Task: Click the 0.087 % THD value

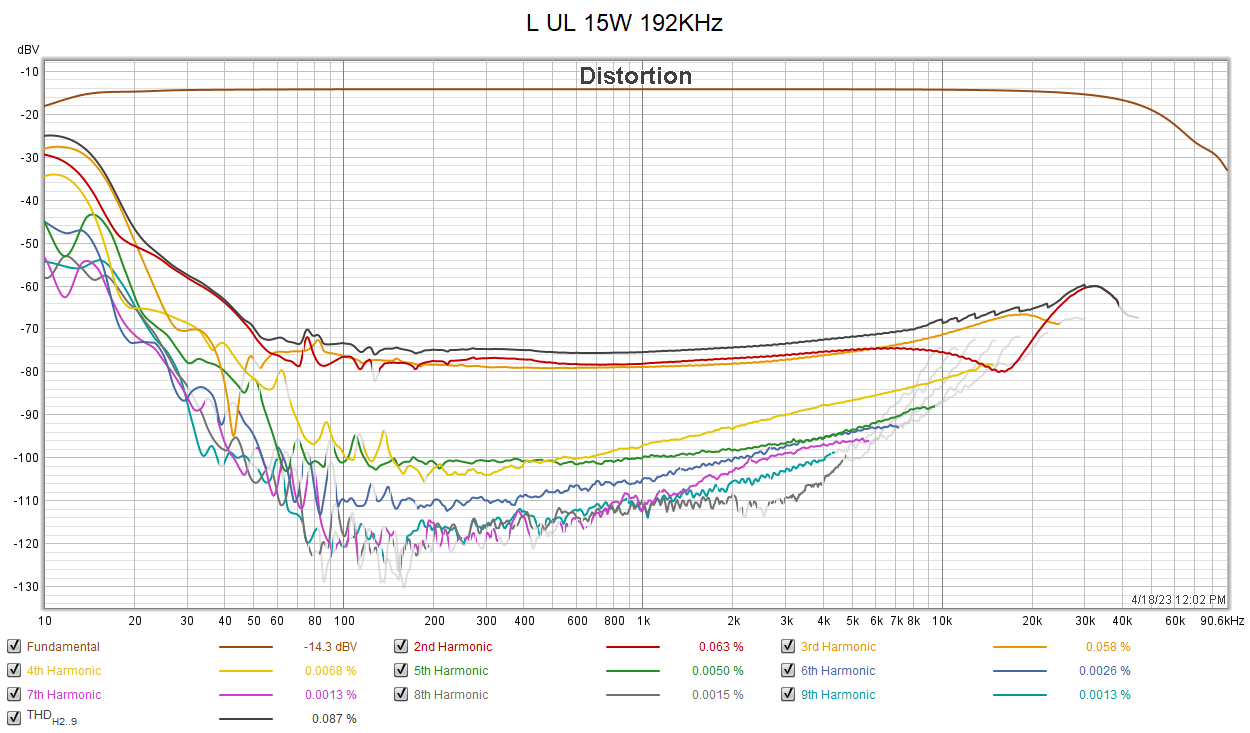Action: pos(334,719)
